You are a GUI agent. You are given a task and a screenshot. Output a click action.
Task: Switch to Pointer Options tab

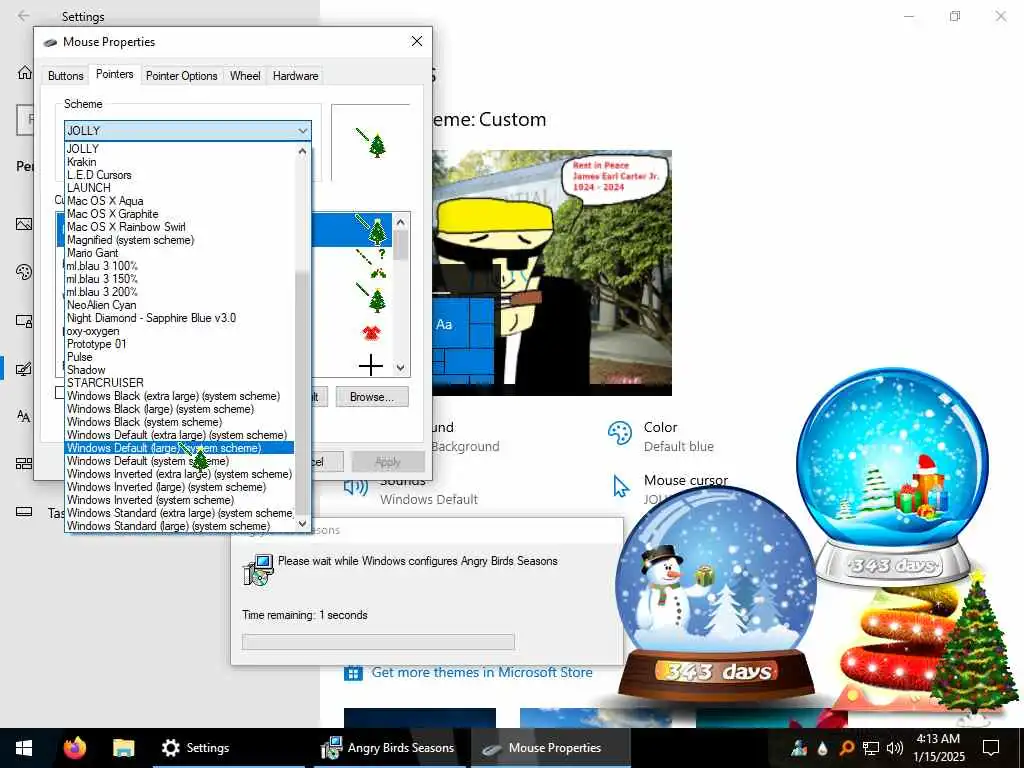click(182, 76)
